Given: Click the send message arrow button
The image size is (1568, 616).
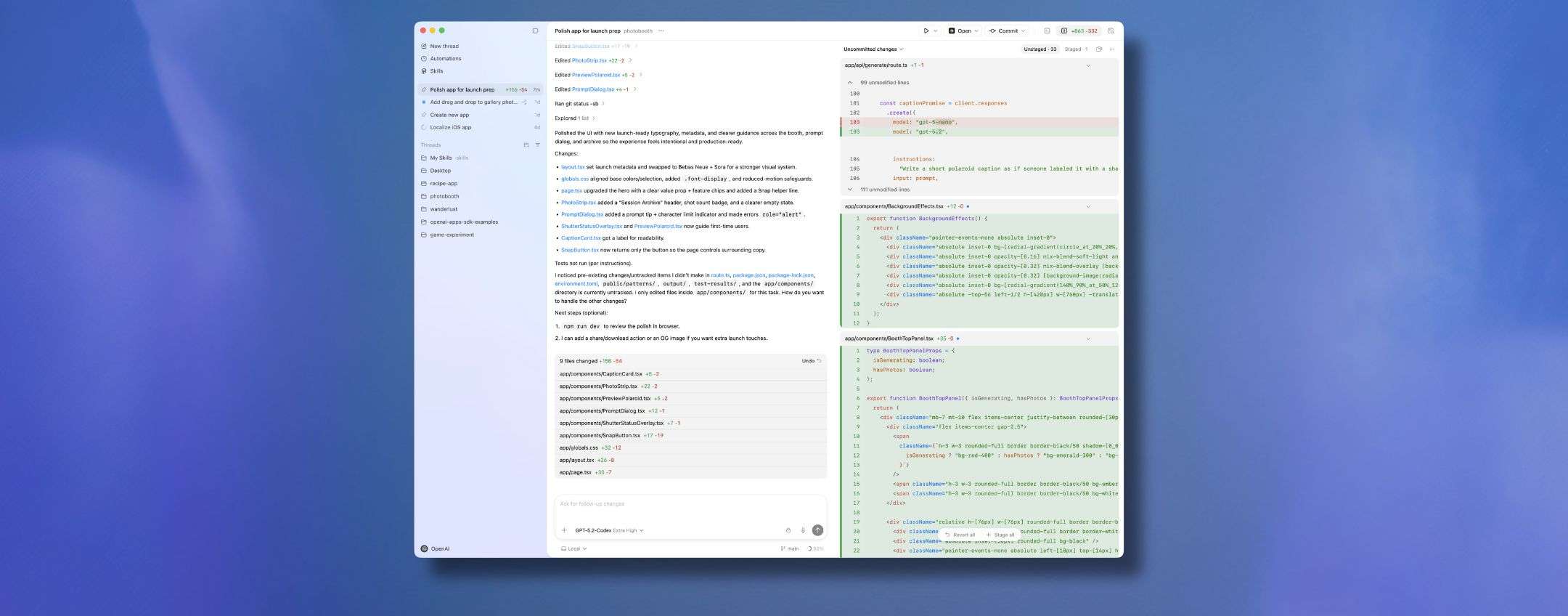Looking at the screenshot, I should pos(817,530).
